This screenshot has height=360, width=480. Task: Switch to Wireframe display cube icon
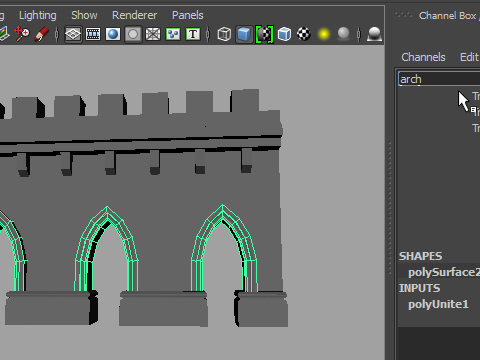click(224, 34)
